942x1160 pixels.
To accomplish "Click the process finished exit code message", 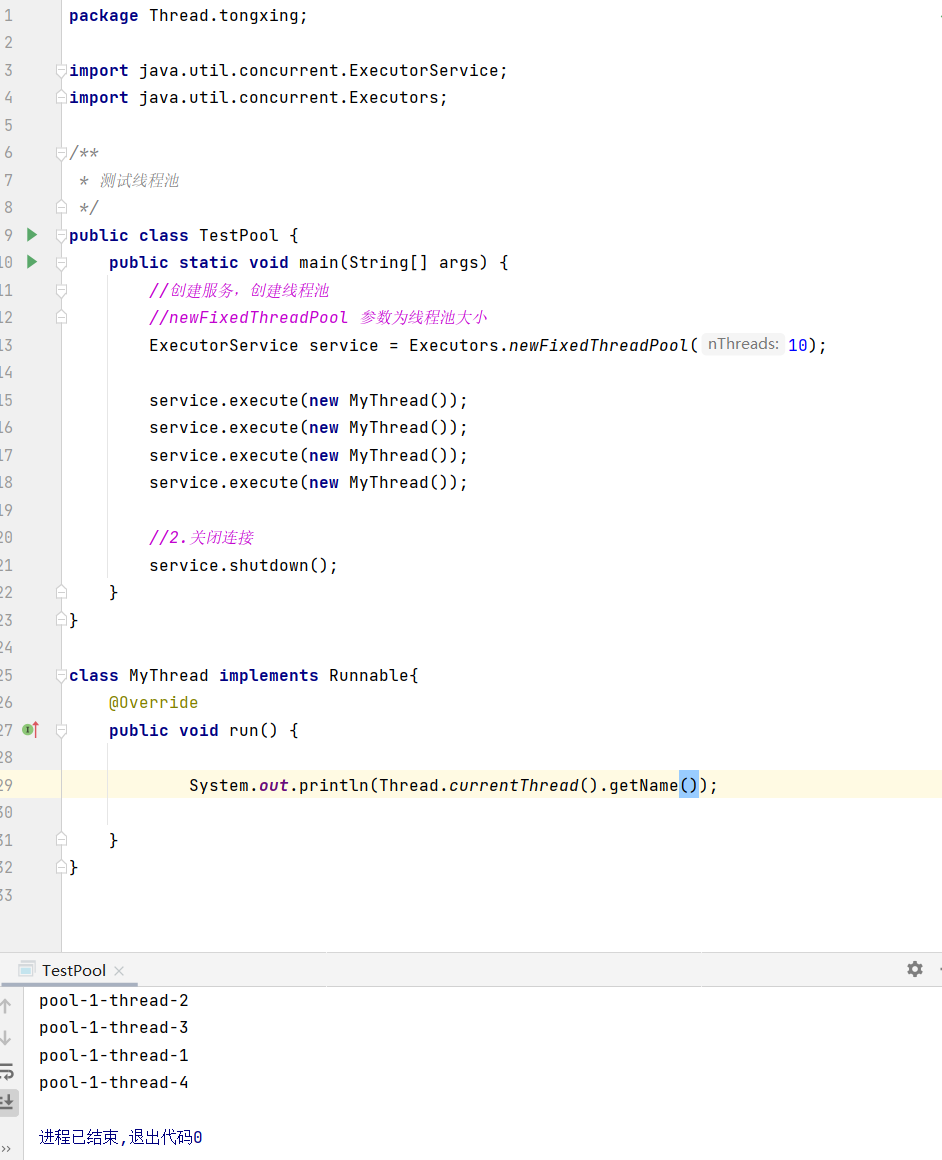I will pos(121,1137).
